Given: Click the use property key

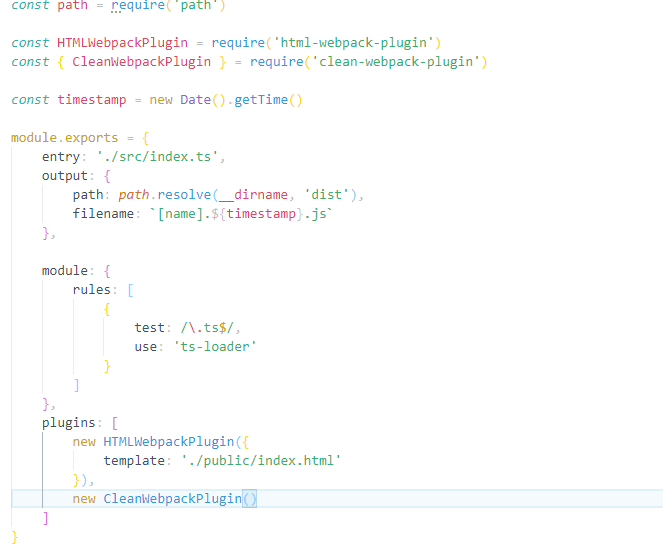Looking at the screenshot, I should tap(145, 347).
